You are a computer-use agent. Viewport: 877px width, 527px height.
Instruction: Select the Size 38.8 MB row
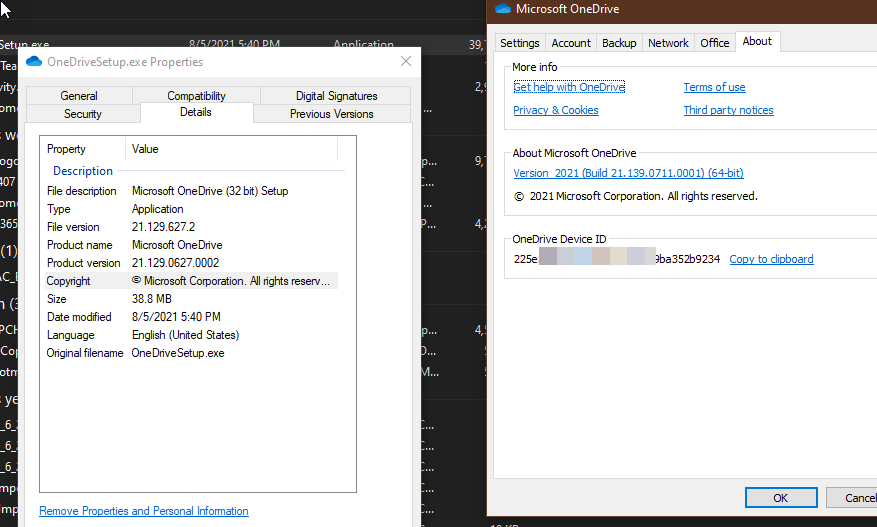point(191,299)
